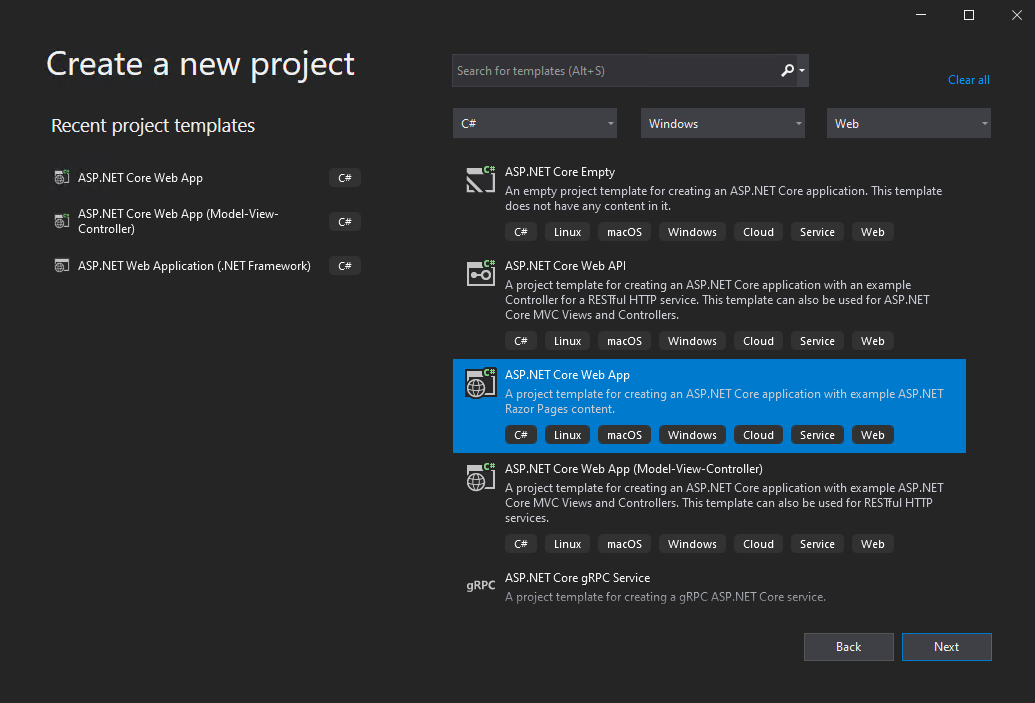
Task: Click the gRPC Service description text
Action: click(665, 597)
